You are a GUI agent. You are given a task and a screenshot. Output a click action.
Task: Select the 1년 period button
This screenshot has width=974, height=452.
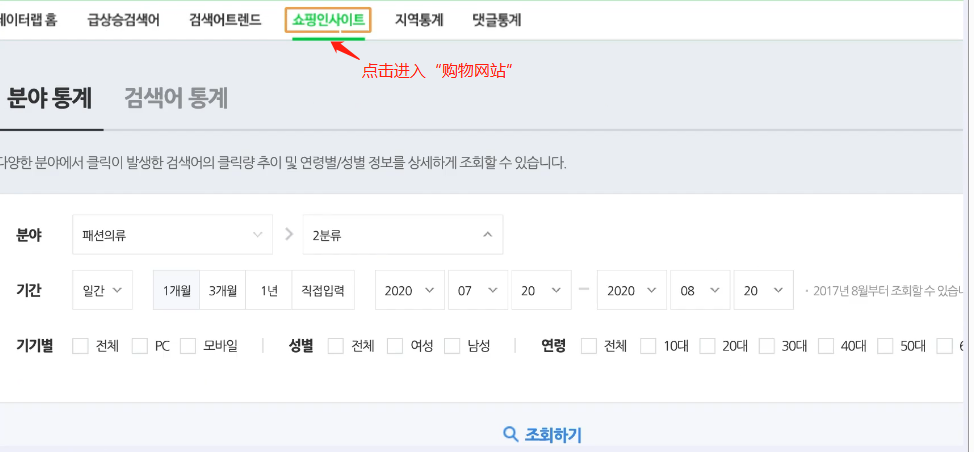[x=269, y=290]
